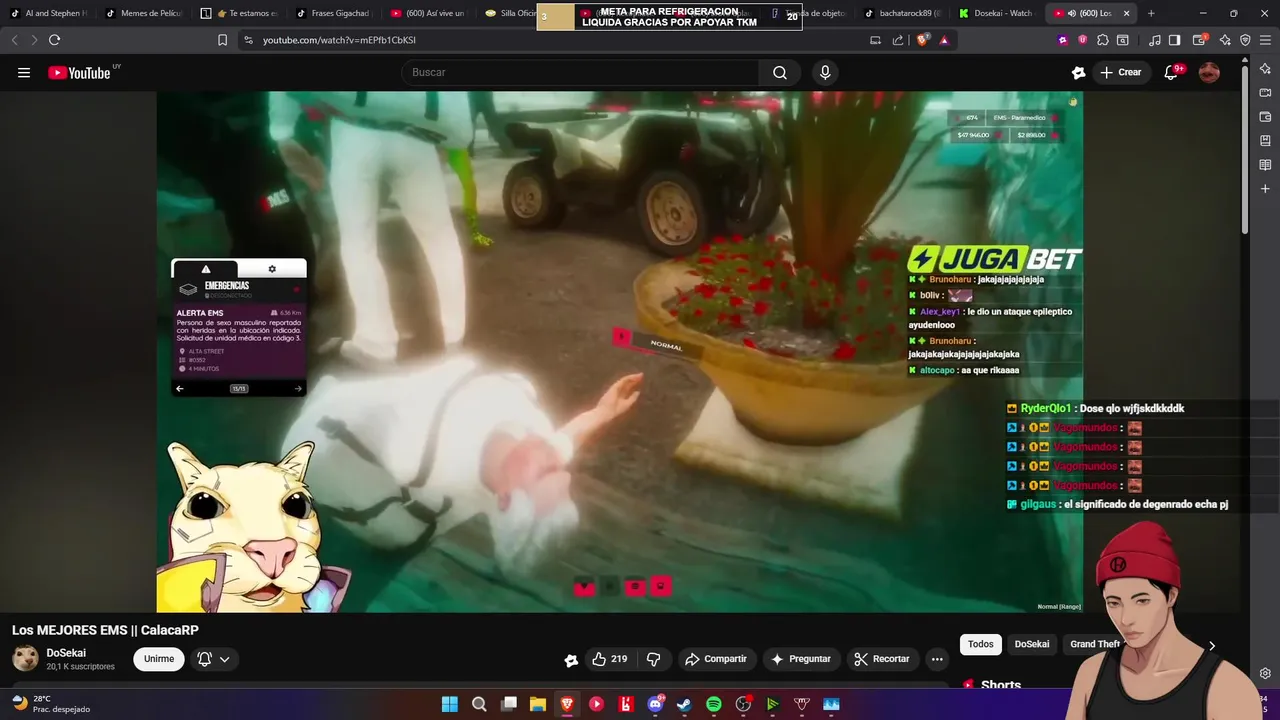Activate voice search microphone
The image size is (1280, 720).
[x=825, y=72]
